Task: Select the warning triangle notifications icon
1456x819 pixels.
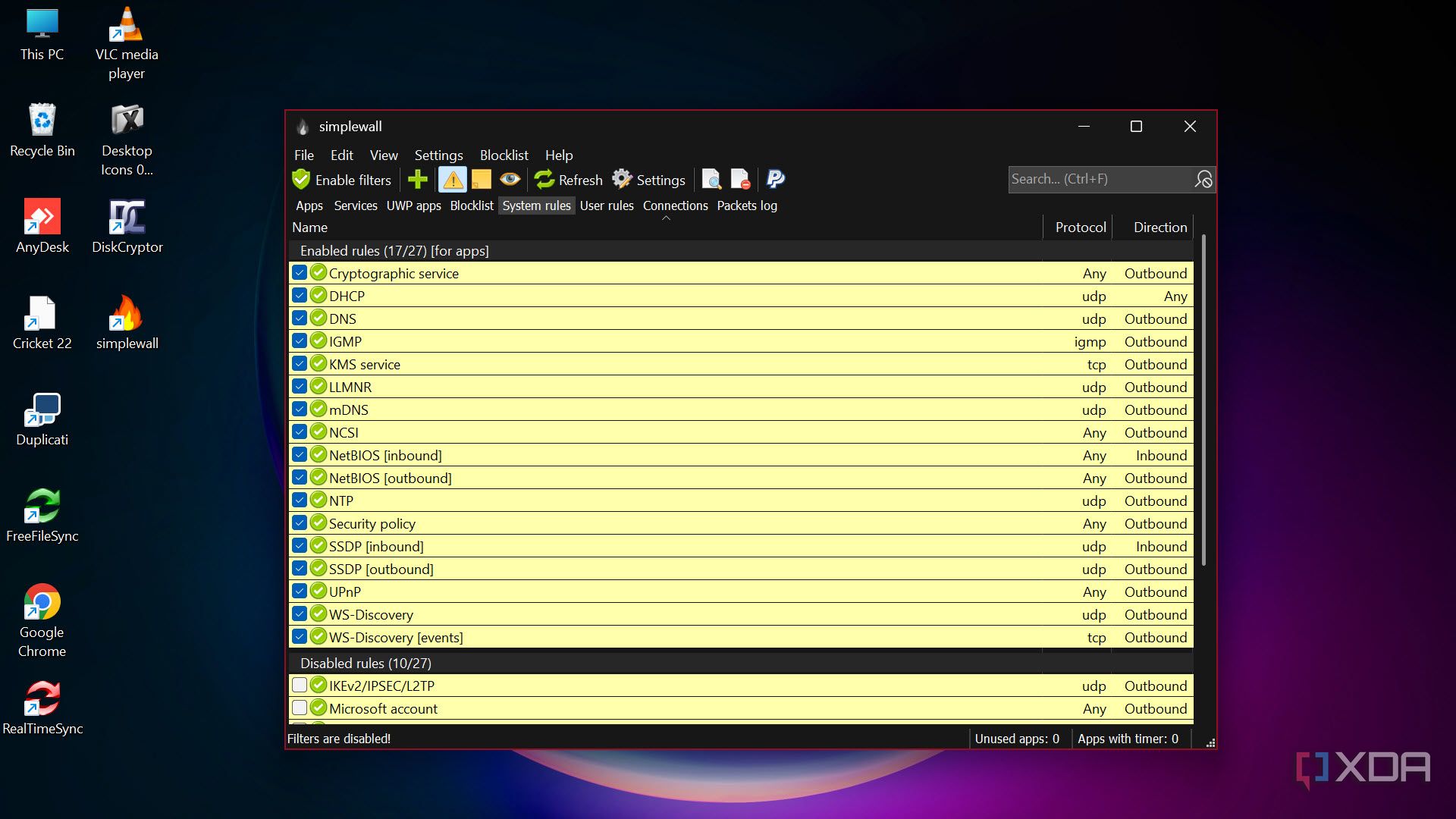Action: (x=452, y=180)
